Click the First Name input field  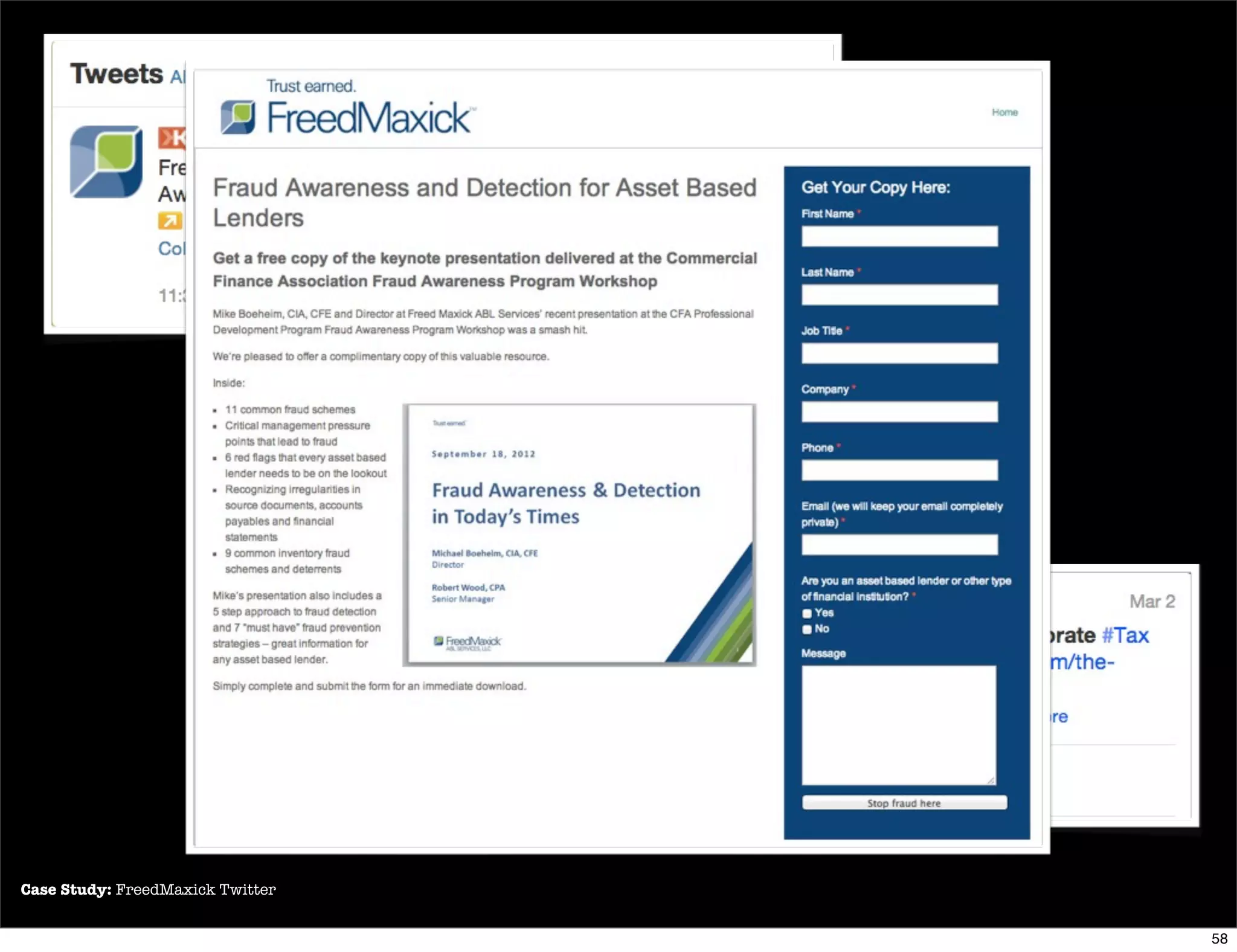(x=899, y=236)
